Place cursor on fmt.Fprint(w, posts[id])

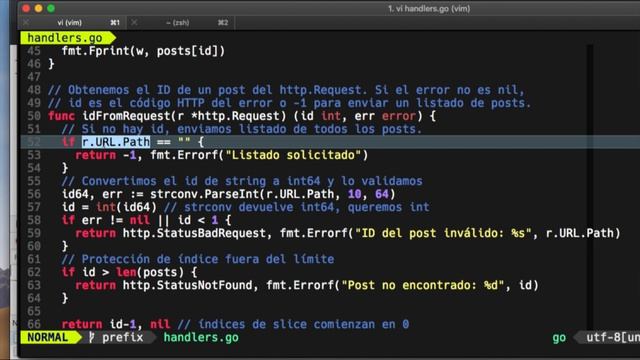pyautogui.click(x=143, y=51)
